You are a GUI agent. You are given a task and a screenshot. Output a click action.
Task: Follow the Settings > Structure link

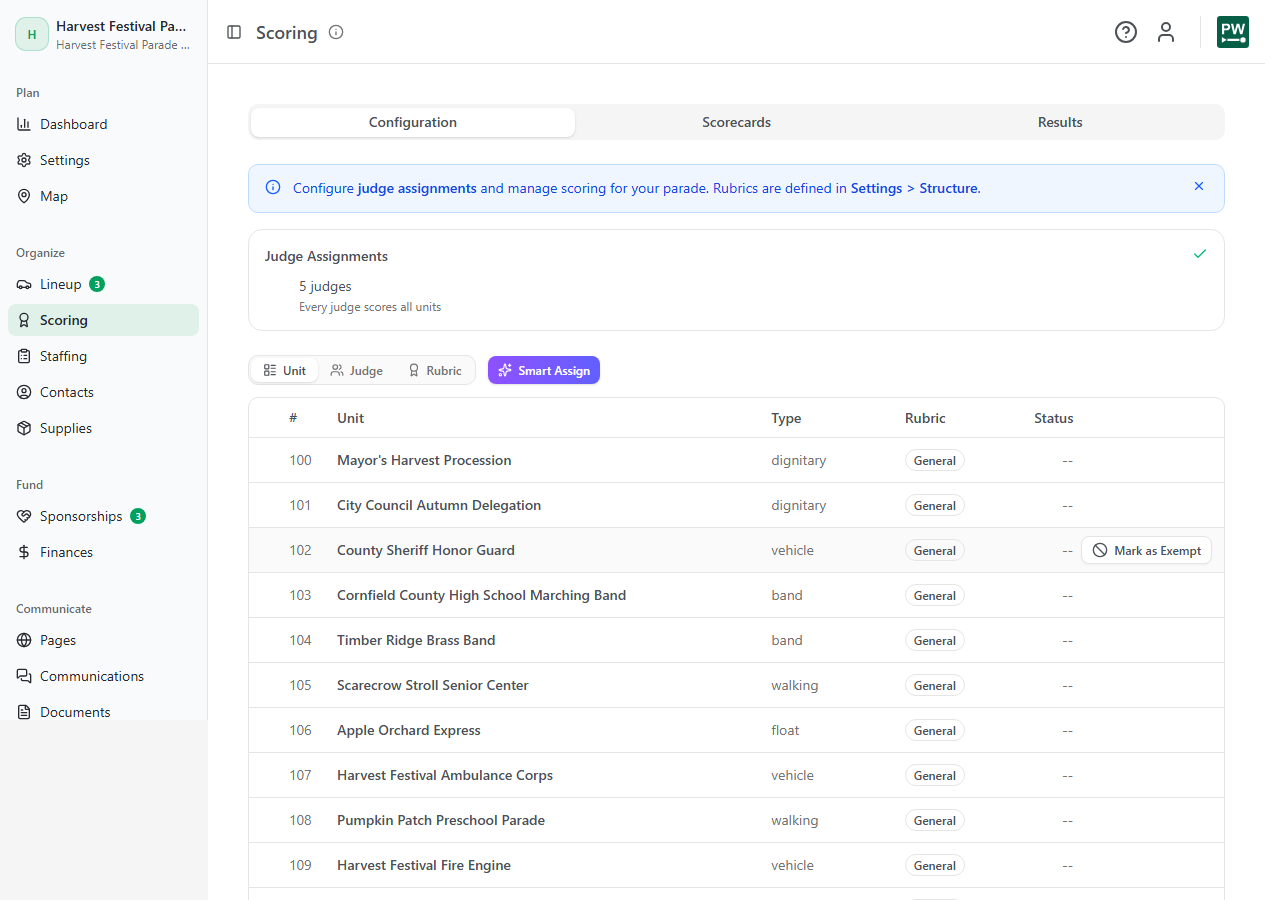[914, 188]
